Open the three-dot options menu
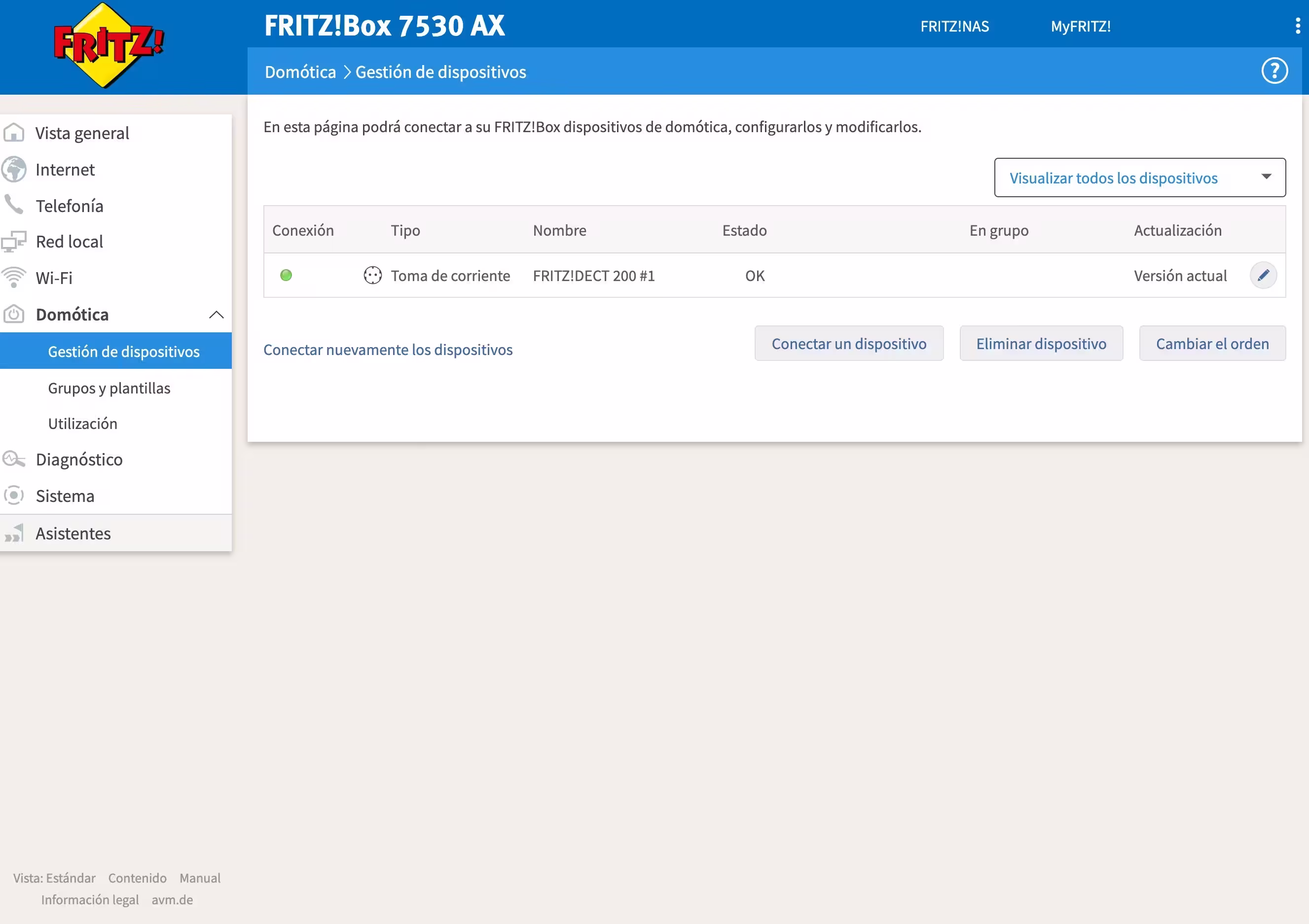The image size is (1309, 924). (1298, 26)
